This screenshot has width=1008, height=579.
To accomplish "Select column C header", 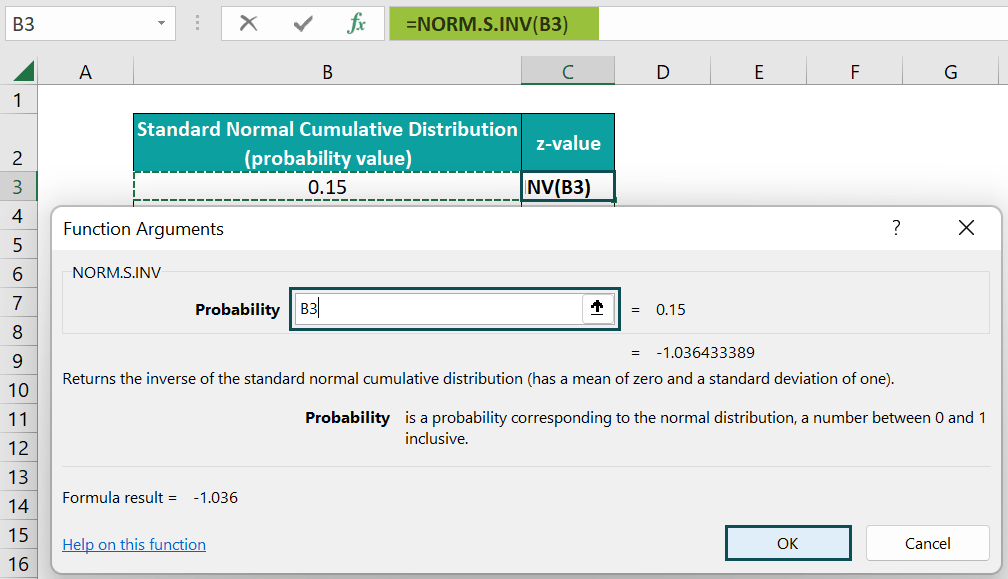I will [567, 71].
